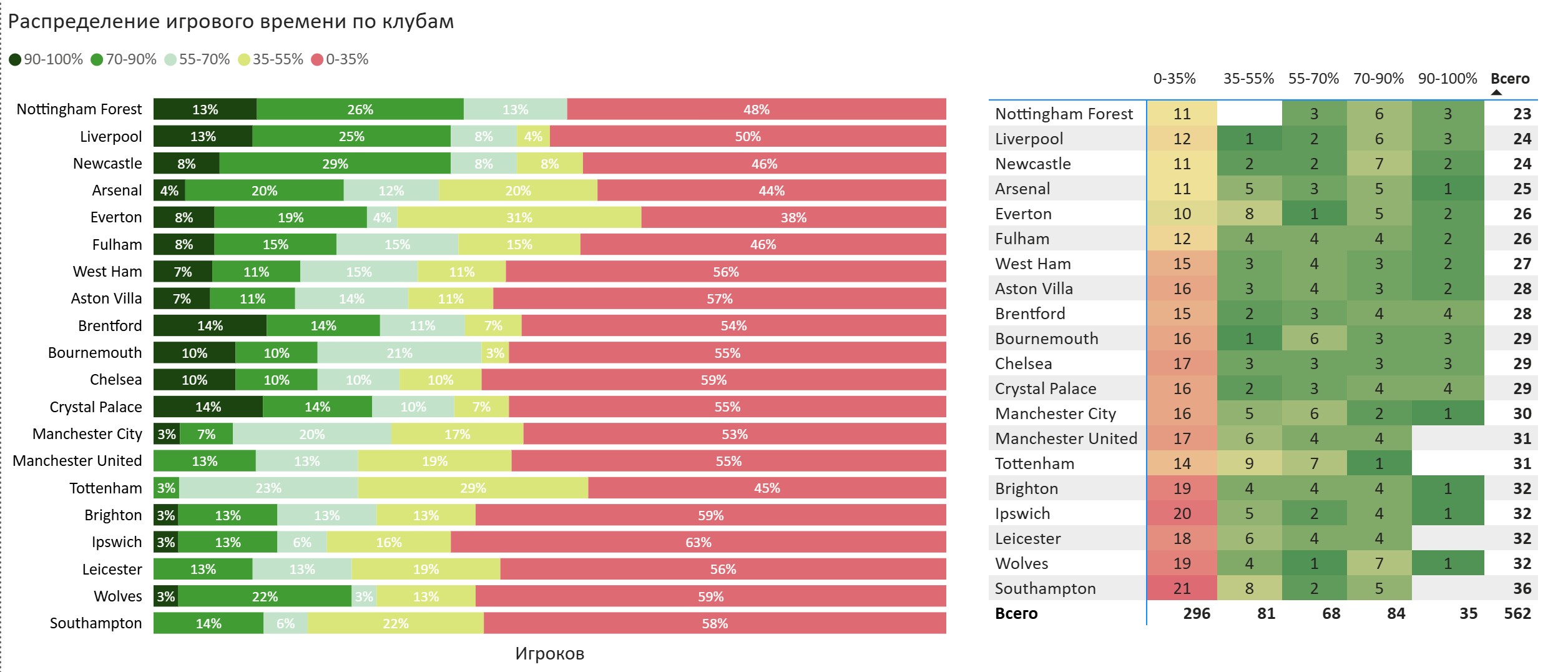1568x672 pixels.
Task: Click the Southampton 21 players cell
Action: 1182,588
